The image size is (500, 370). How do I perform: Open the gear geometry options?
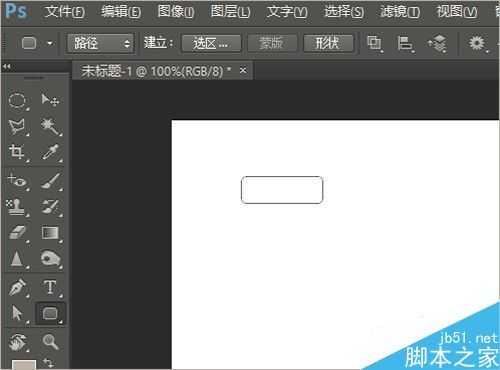point(478,44)
